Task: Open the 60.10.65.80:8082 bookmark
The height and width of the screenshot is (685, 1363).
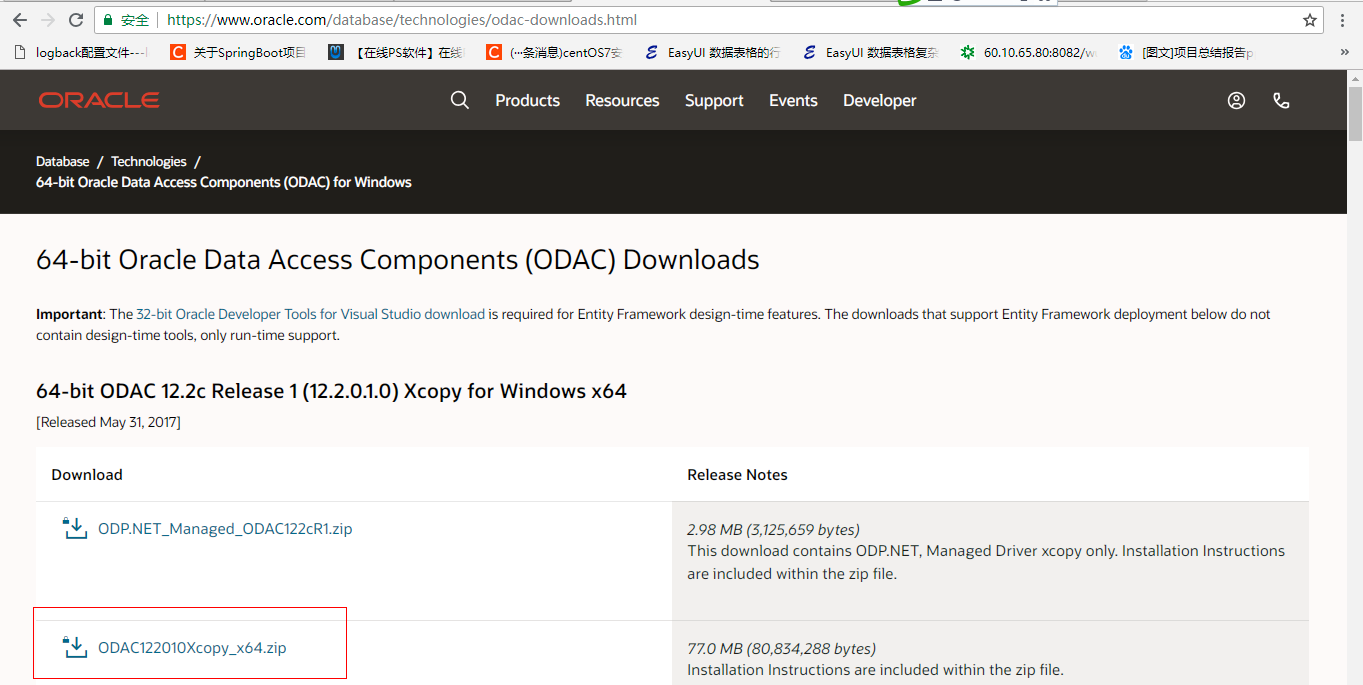Action: coord(1029,52)
